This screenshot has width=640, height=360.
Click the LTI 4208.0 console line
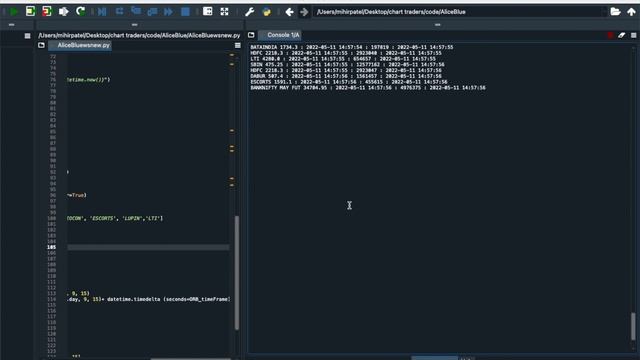pos(343,59)
